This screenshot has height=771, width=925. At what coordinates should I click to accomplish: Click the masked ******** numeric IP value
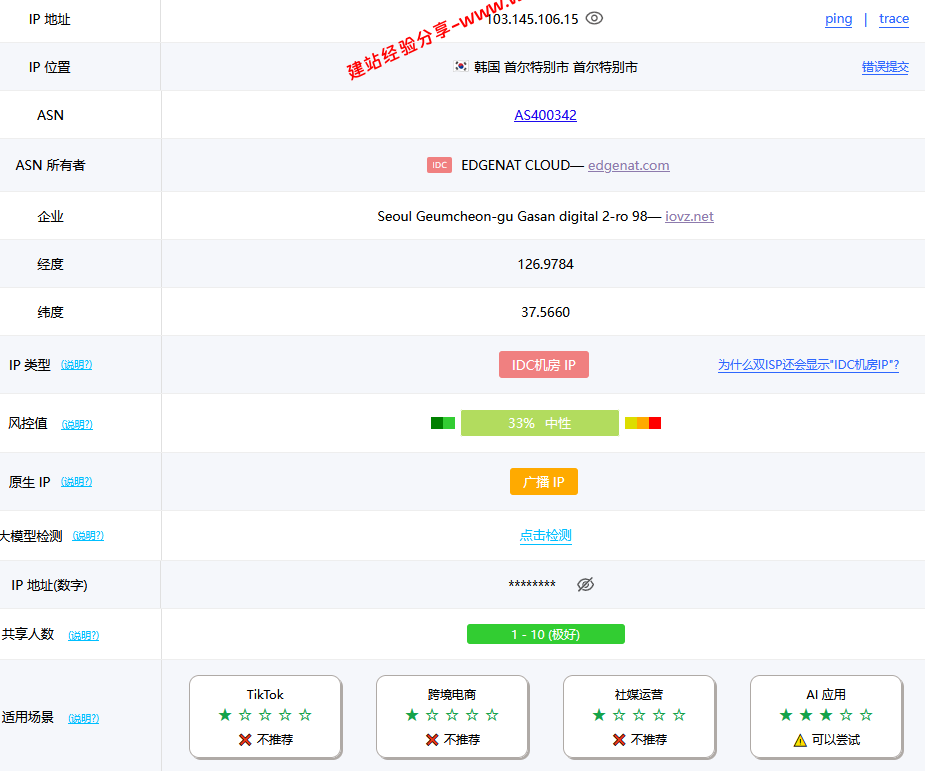(532, 585)
